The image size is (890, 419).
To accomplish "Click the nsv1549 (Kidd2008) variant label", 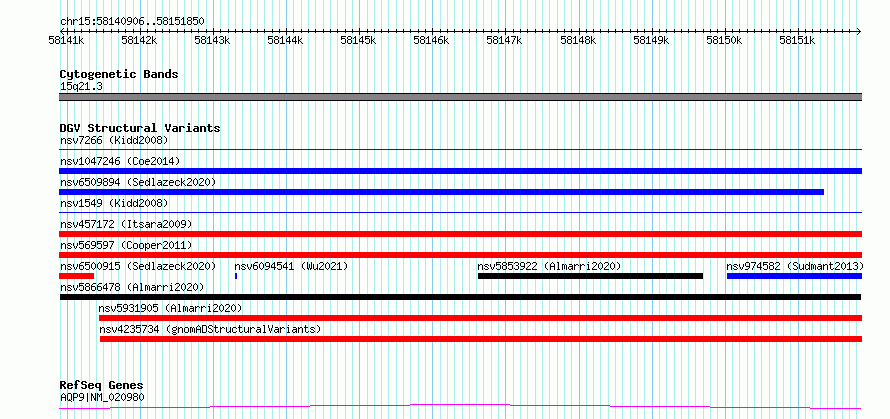I will 114,203.
